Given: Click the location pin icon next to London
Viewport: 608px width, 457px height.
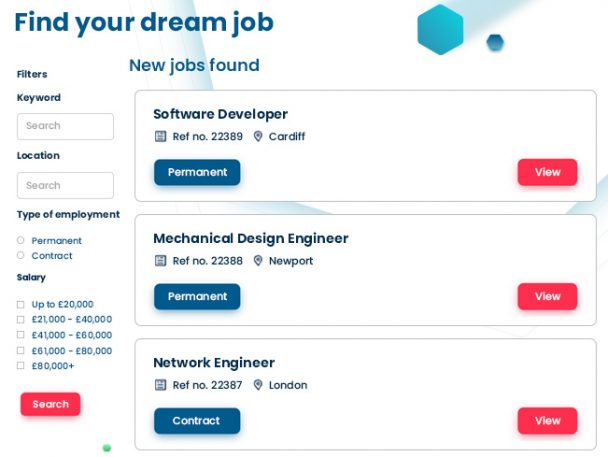Looking at the screenshot, I should [258, 385].
